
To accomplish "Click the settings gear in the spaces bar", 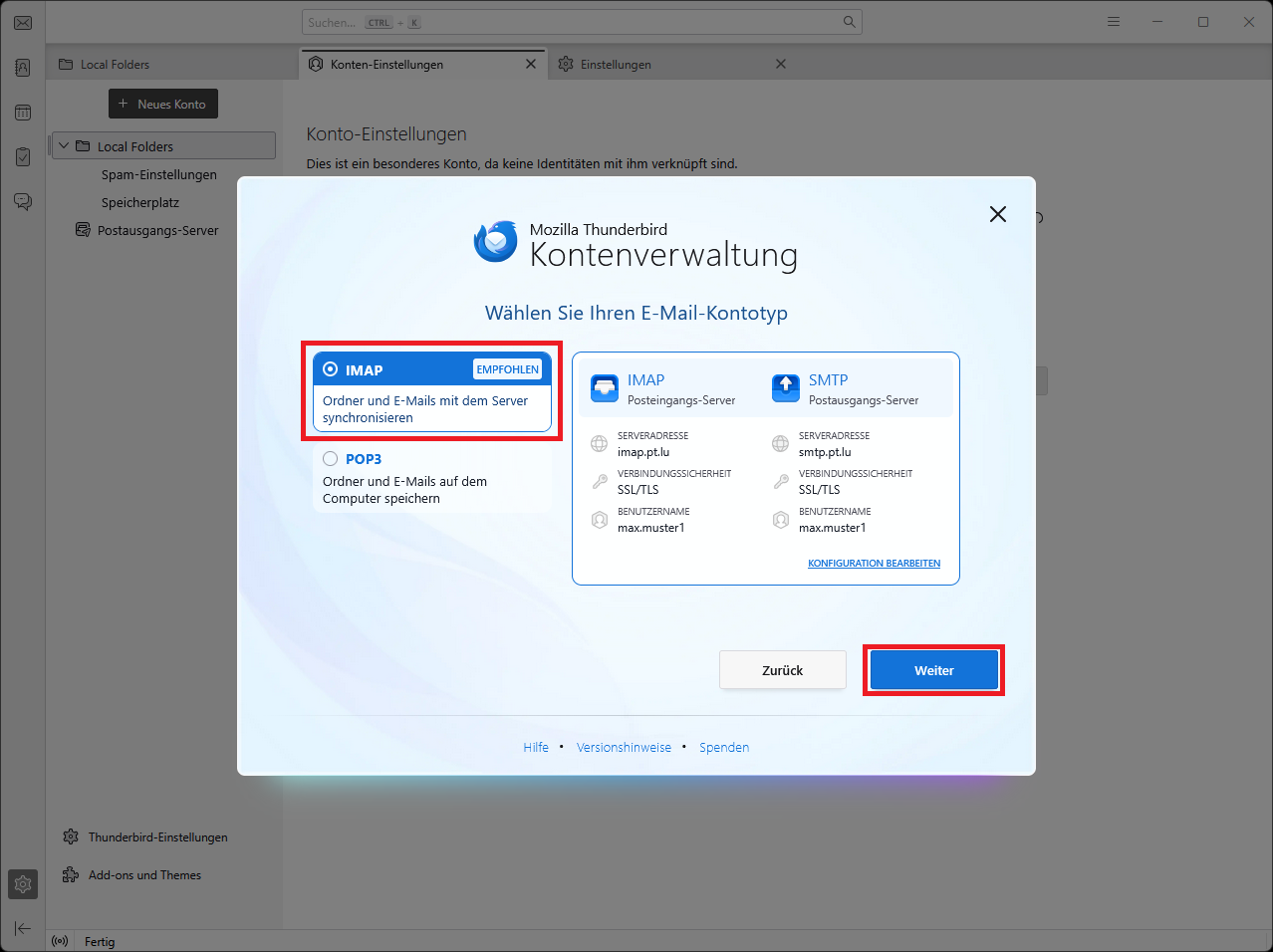I will pos(23,884).
